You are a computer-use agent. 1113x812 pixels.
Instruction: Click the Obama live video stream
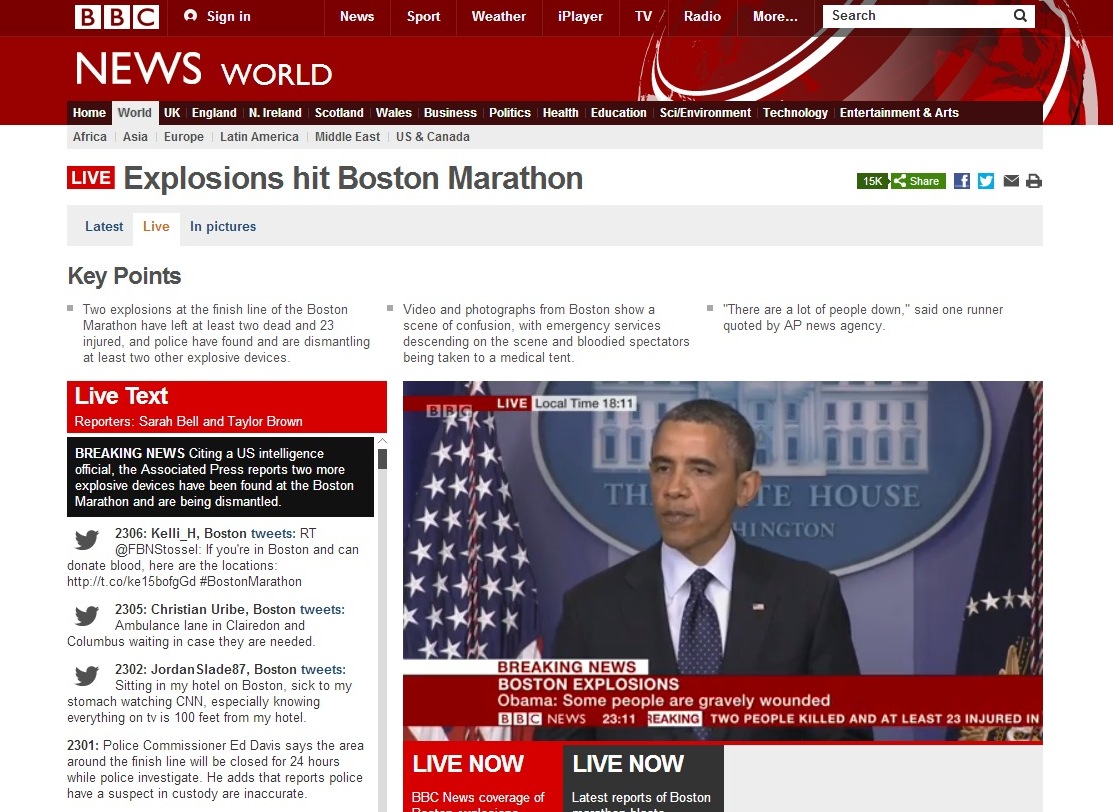tap(723, 562)
